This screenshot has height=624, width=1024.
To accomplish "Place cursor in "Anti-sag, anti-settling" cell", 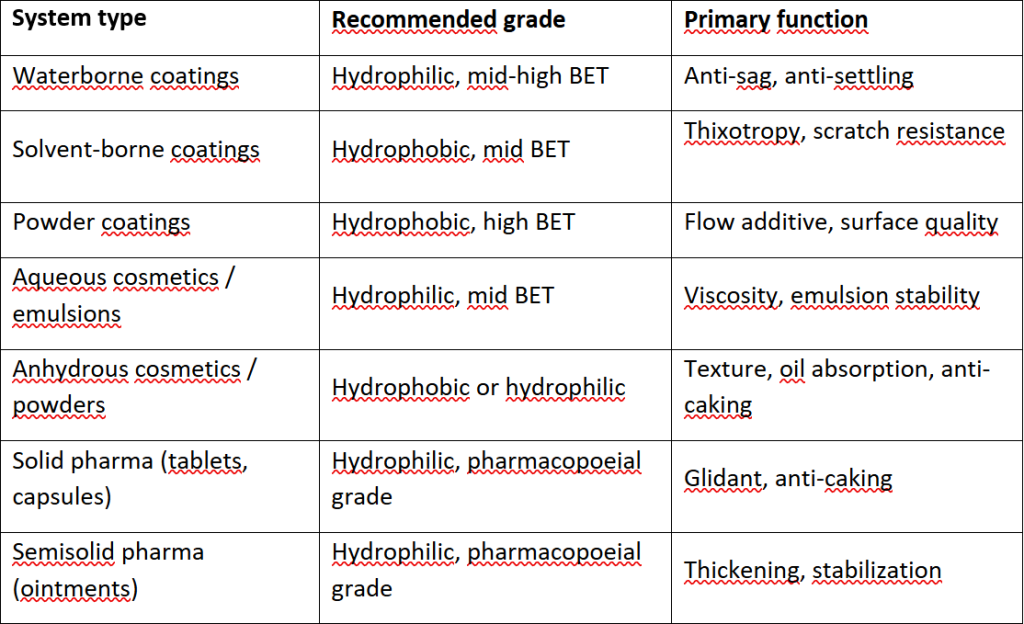I will [799, 76].
